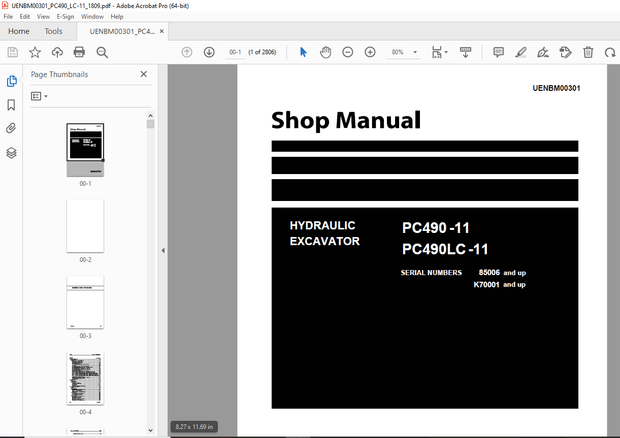This screenshot has height=438, width=620.
Task: Open the Edit menu
Action: (x=25, y=17)
